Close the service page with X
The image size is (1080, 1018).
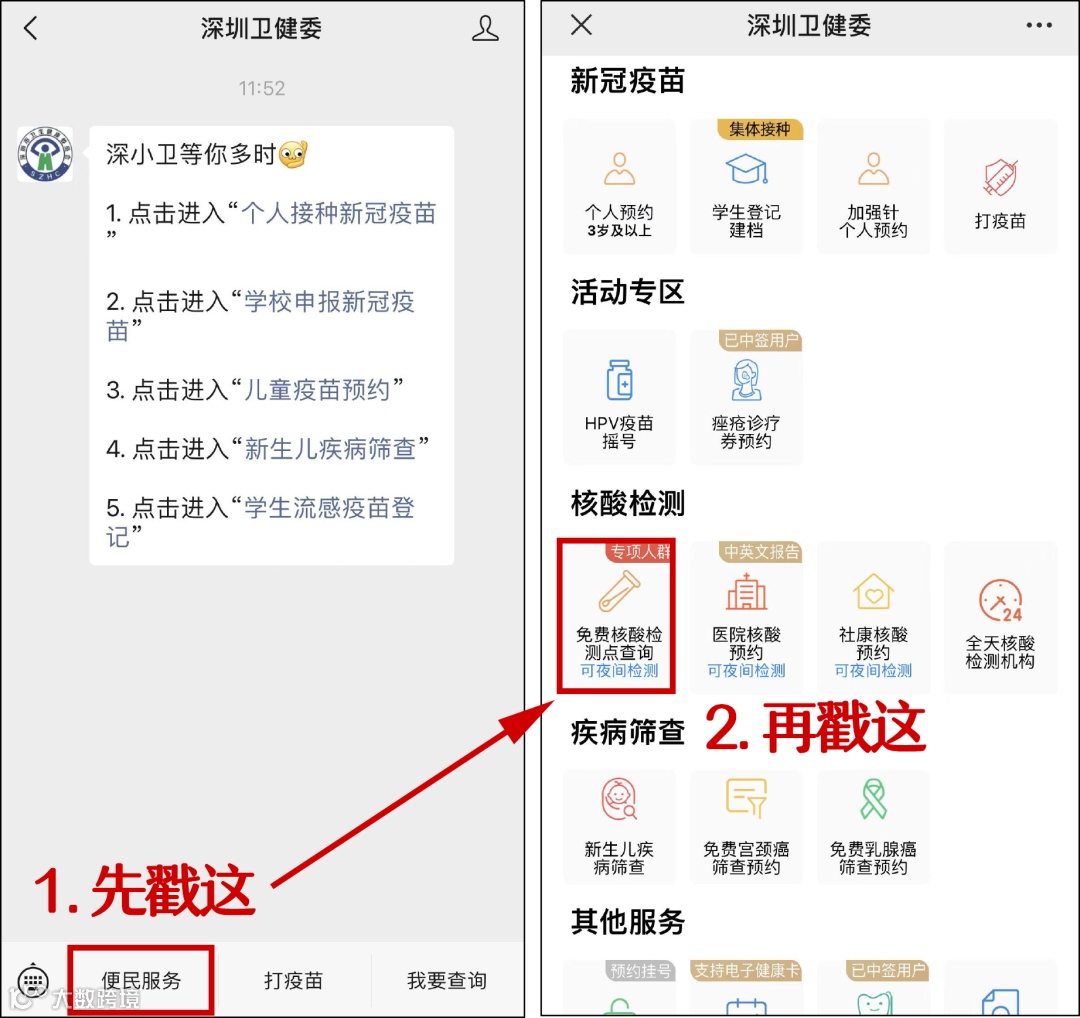tap(581, 25)
